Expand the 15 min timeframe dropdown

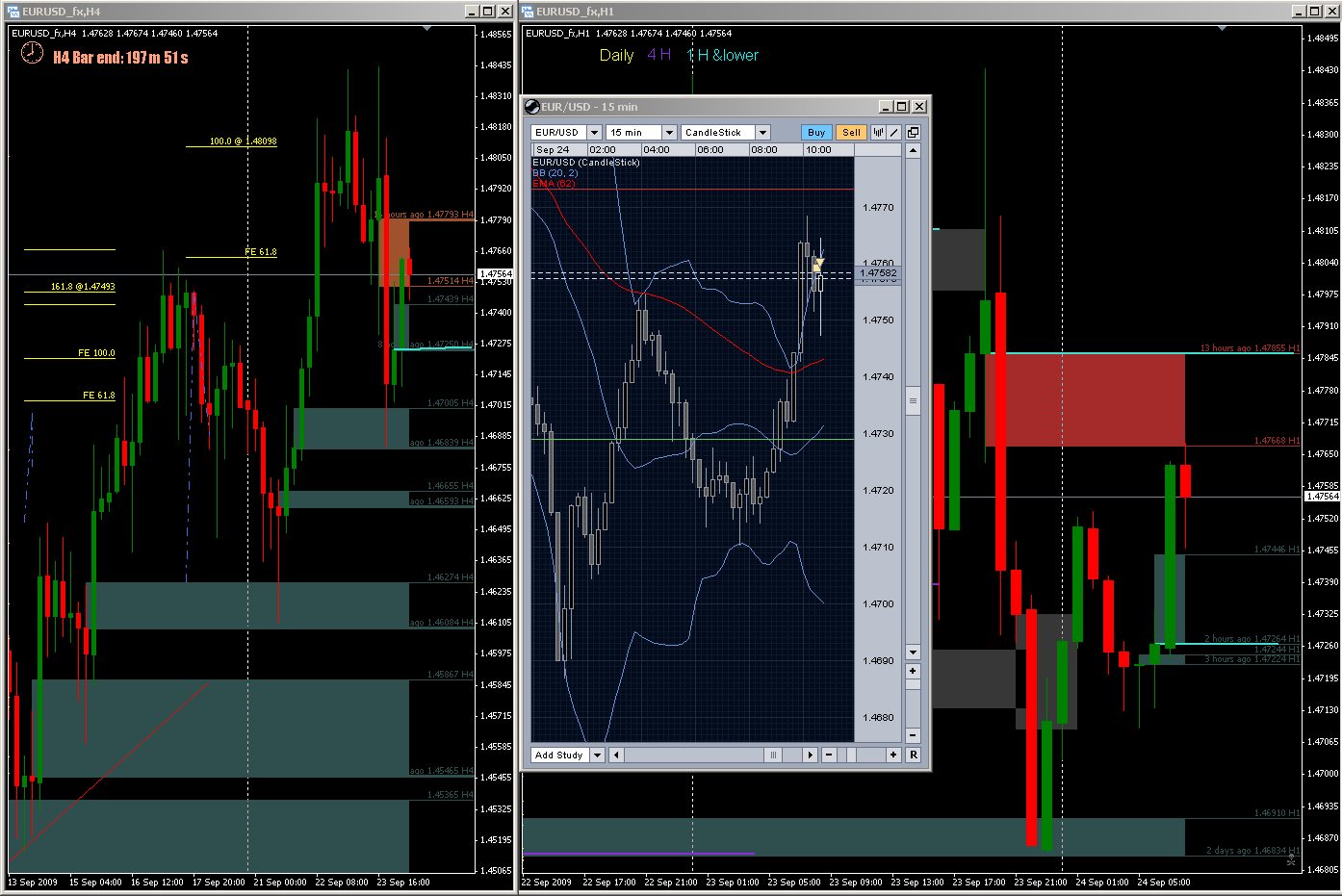[669, 133]
